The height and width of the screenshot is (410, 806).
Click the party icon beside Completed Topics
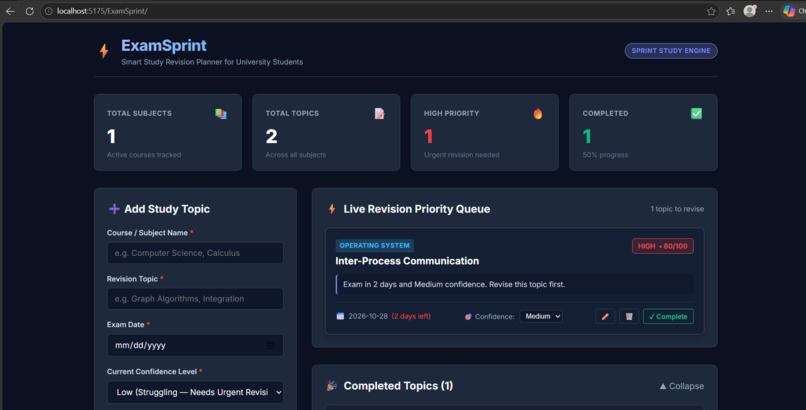pyautogui.click(x=332, y=385)
